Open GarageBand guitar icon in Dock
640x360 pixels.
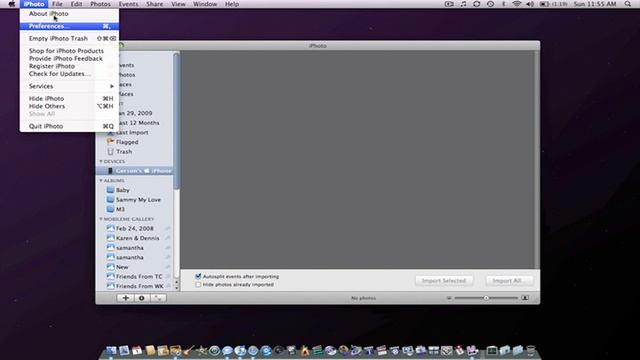coord(188,351)
